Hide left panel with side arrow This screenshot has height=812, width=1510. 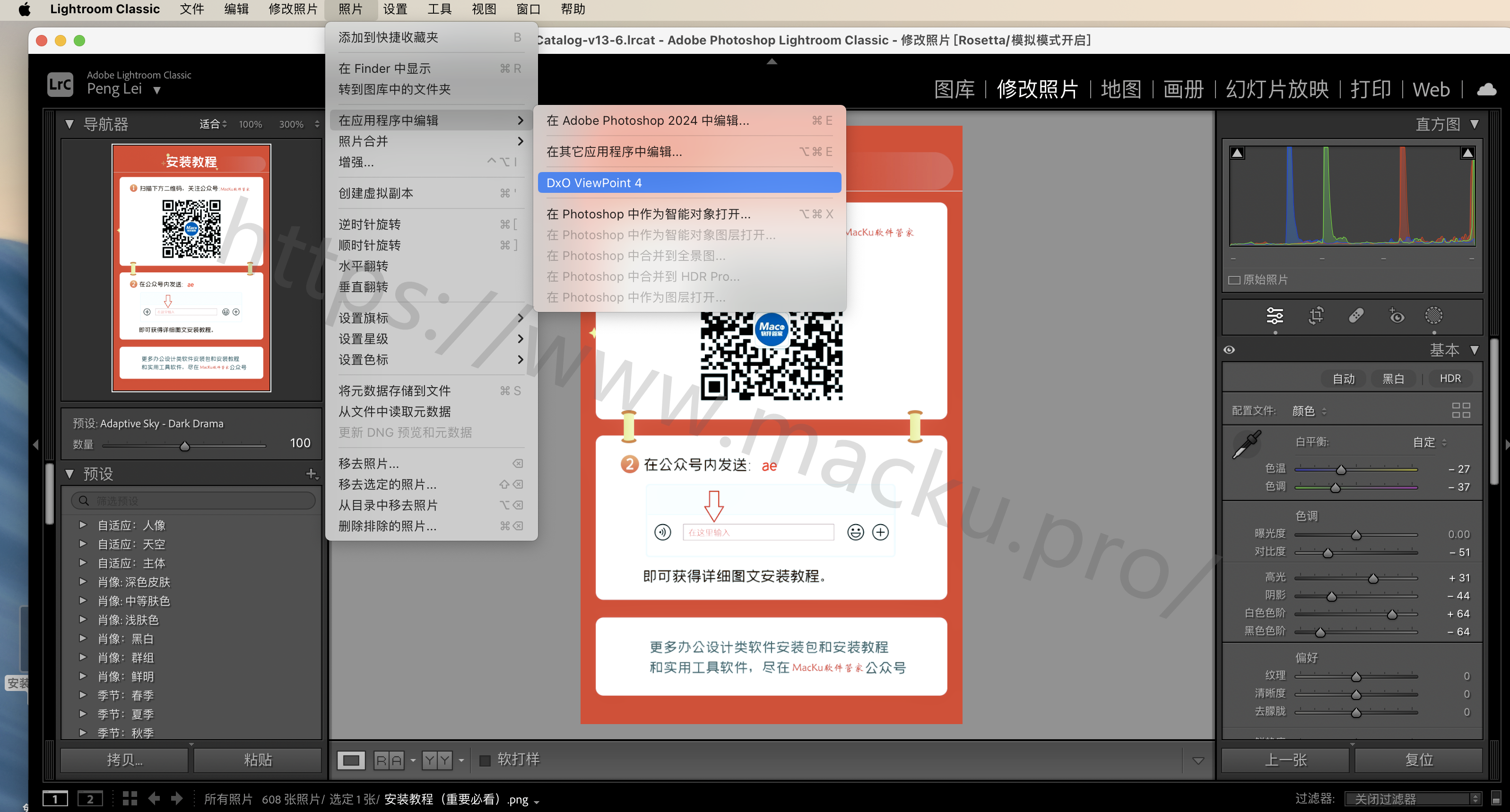click(36, 445)
